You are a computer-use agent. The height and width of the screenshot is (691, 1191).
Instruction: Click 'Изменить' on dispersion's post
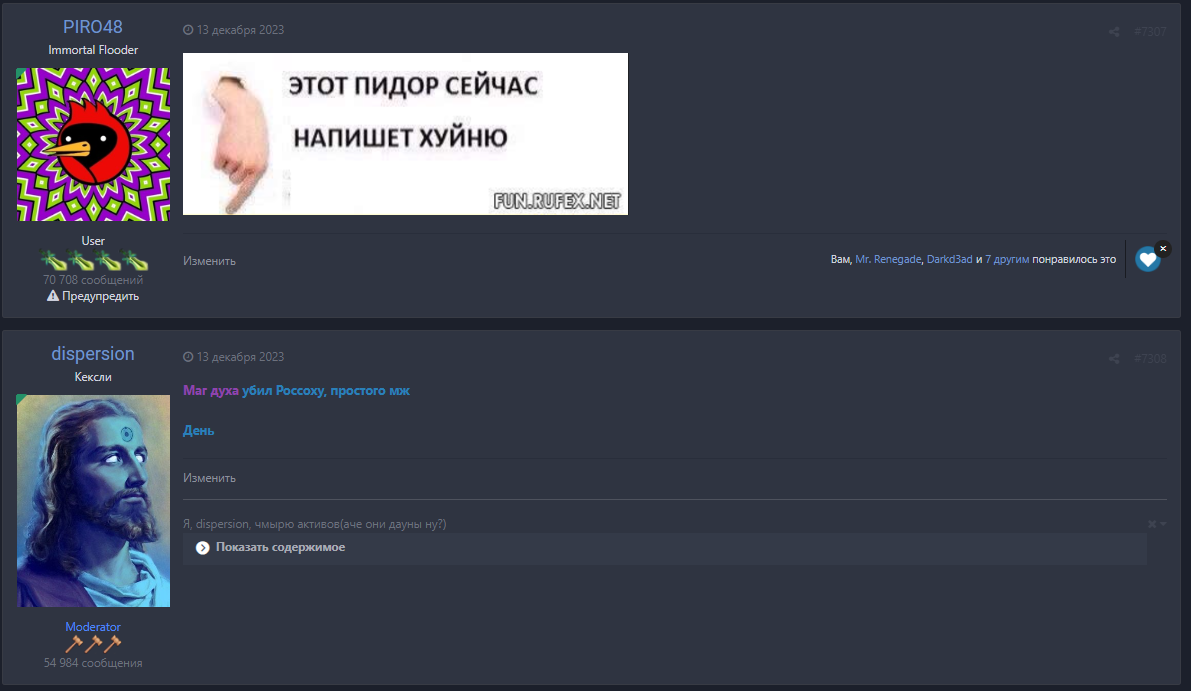click(208, 477)
